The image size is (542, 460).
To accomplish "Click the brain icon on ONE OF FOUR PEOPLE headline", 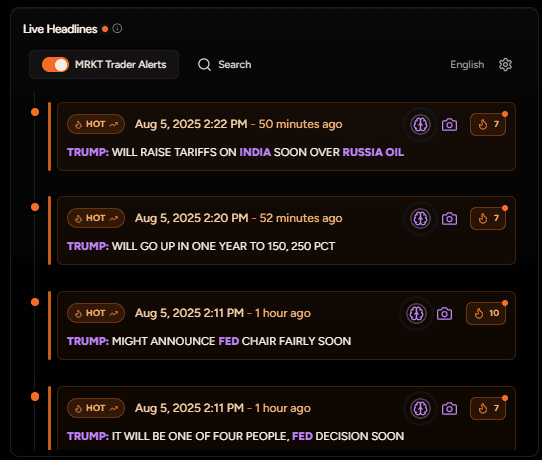I will pos(420,409).
